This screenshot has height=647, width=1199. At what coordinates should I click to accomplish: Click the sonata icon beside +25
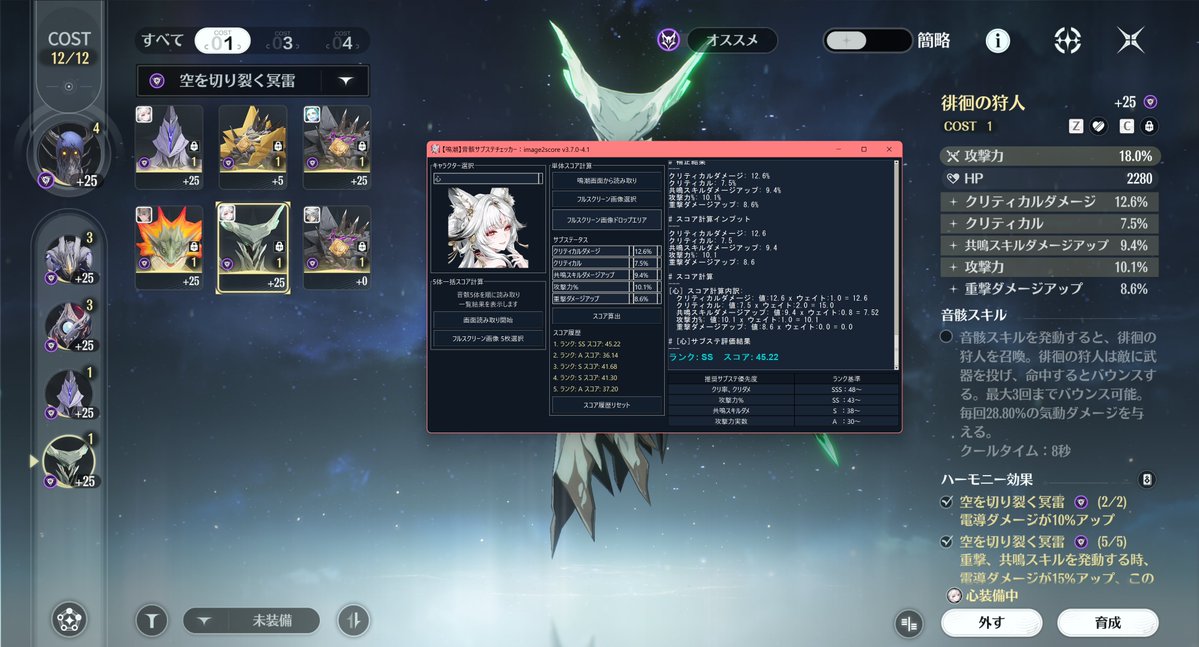[1150, 102]
